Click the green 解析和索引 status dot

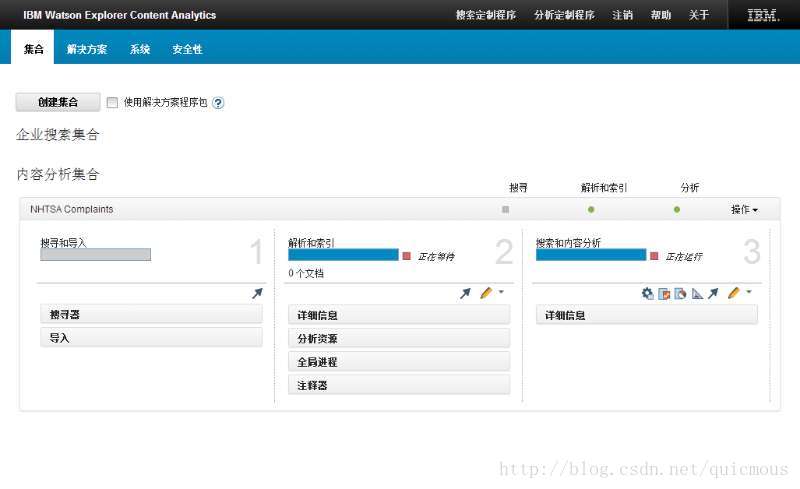pyautogui.click(x=591, y=209)
